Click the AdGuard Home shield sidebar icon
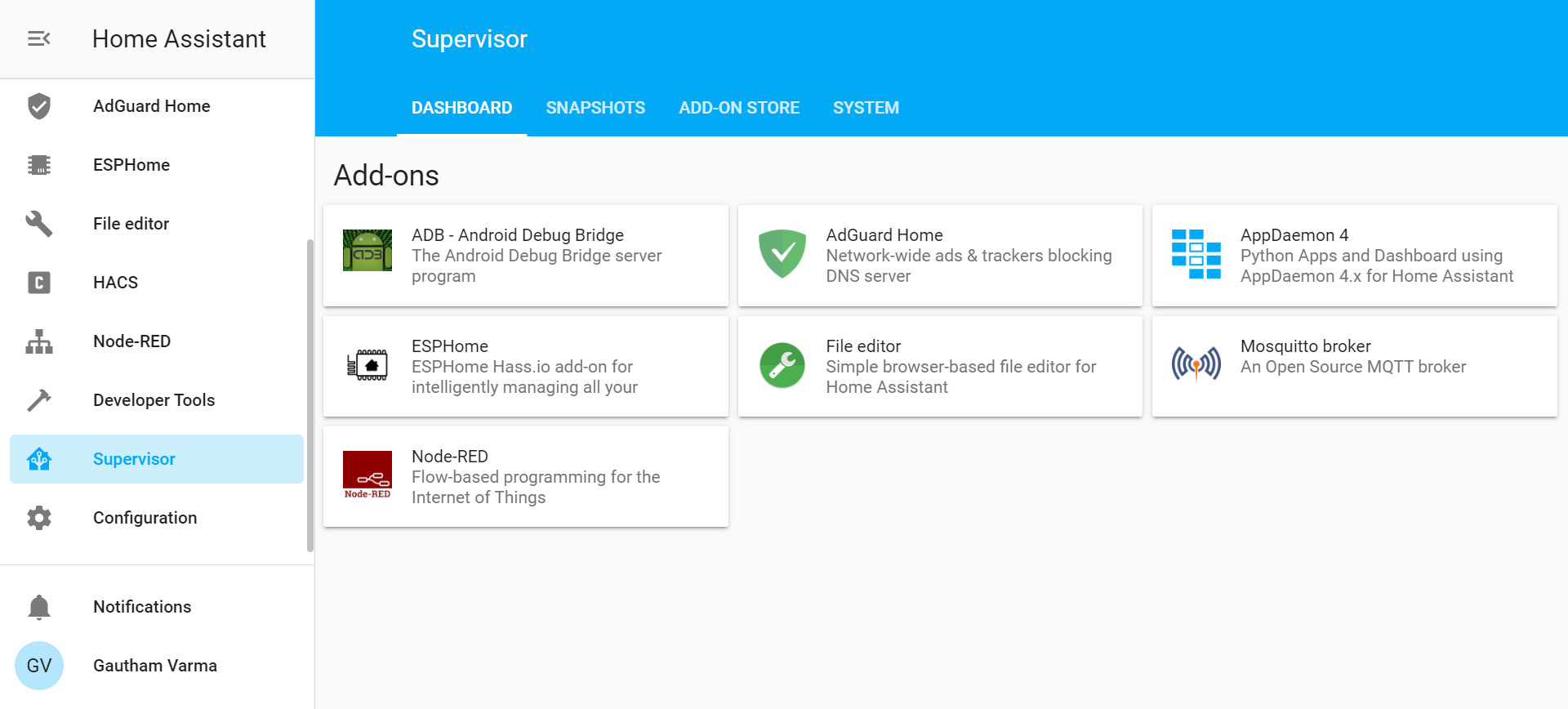Viewport: 1568px width, 709px height. pos(39,106)
